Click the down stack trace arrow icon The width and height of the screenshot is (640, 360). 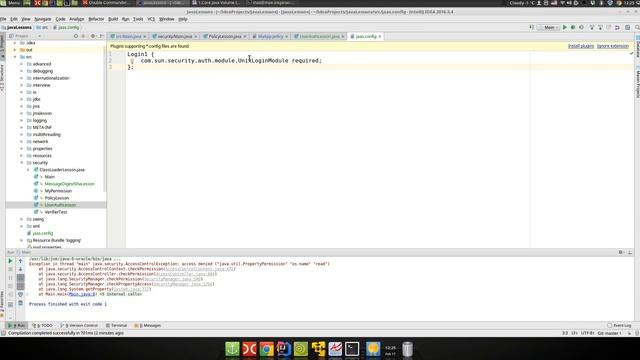coord(20,269)
